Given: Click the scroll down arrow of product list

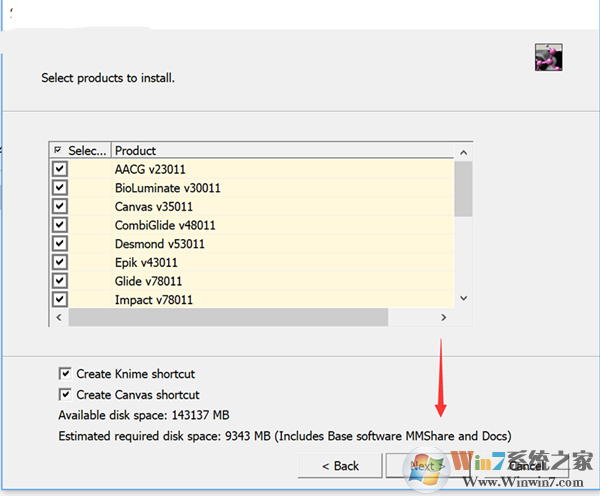Looking at the screenshot, I should point(463,298).
